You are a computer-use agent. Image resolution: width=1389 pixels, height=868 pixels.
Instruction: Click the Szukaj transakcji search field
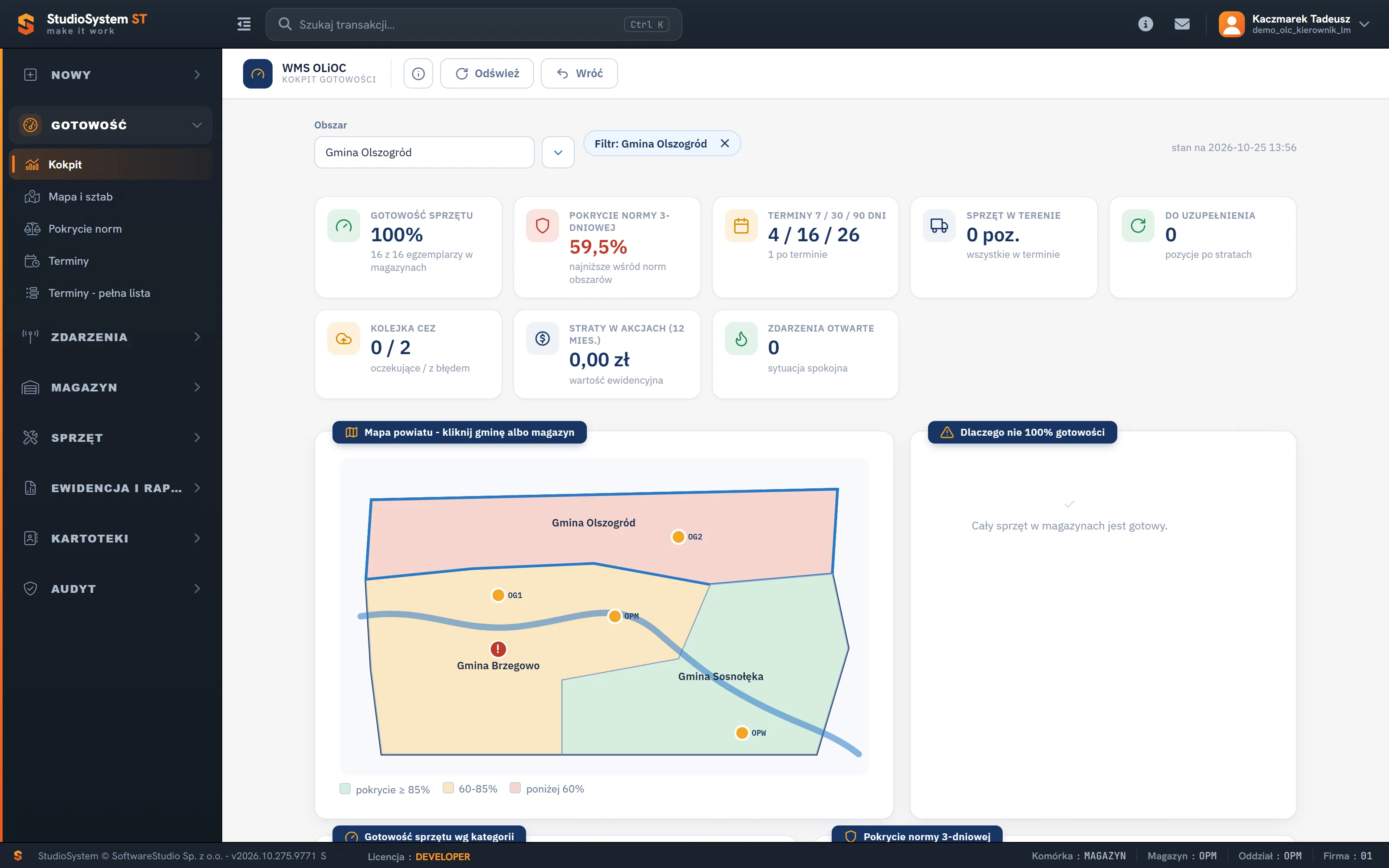point(474,24)
